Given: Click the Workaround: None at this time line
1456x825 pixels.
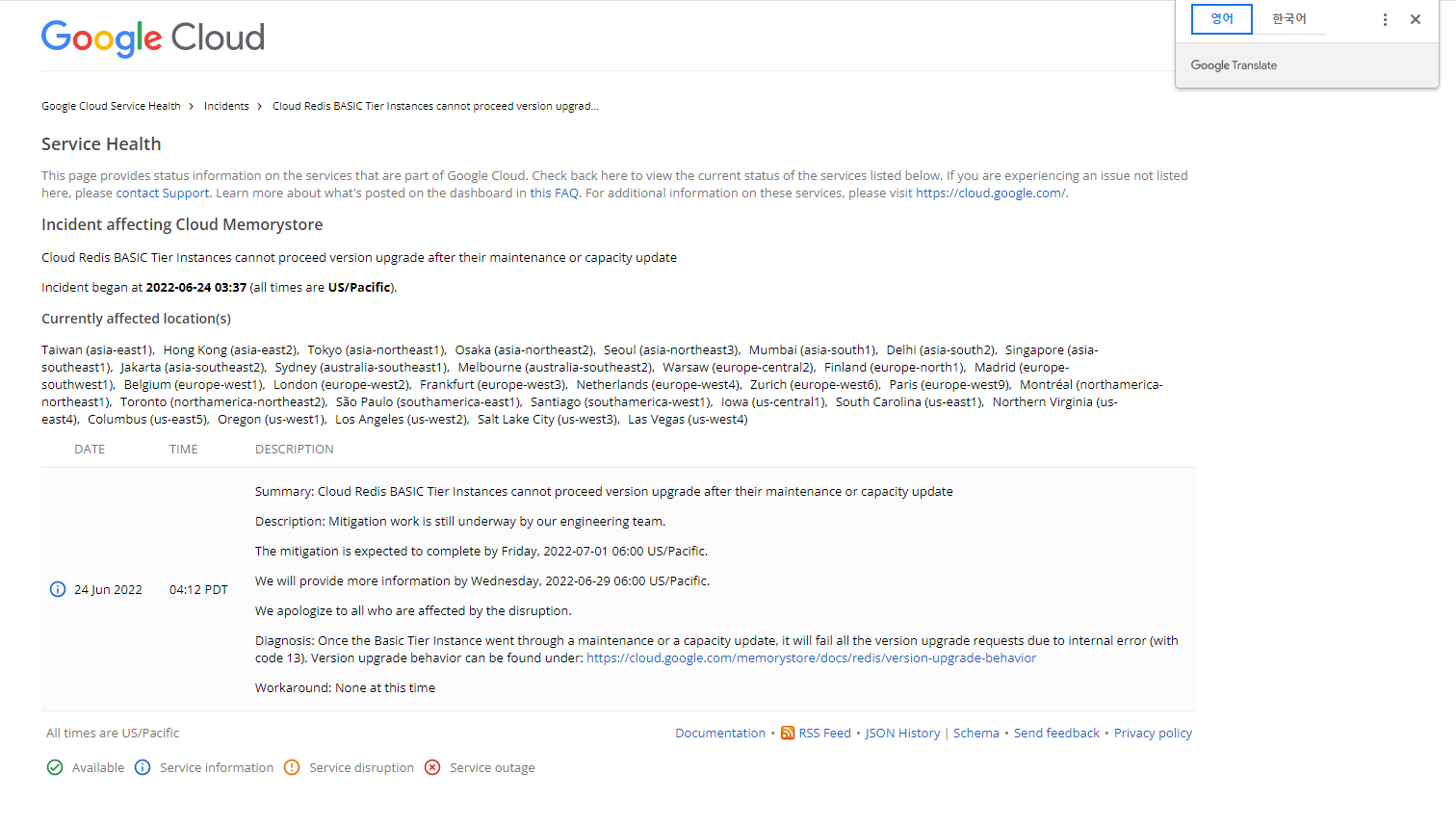Looking at the screenshot, I should pos(345,688).
